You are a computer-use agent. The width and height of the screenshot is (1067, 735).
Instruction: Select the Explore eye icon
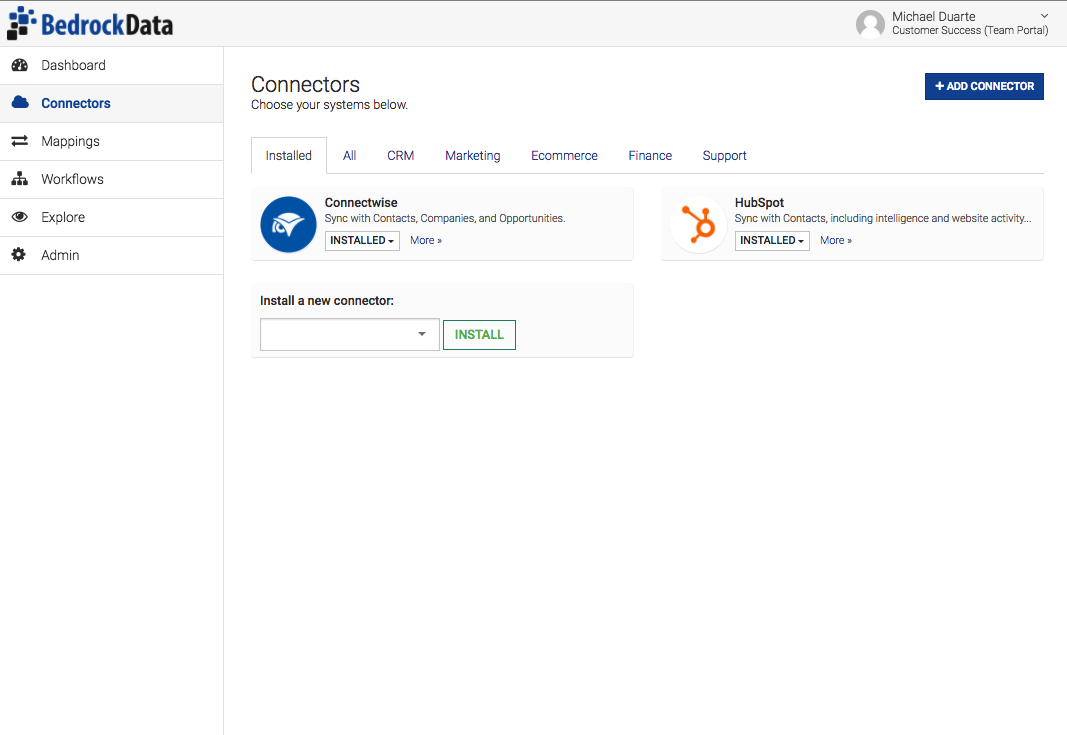(x=20, y=216)
